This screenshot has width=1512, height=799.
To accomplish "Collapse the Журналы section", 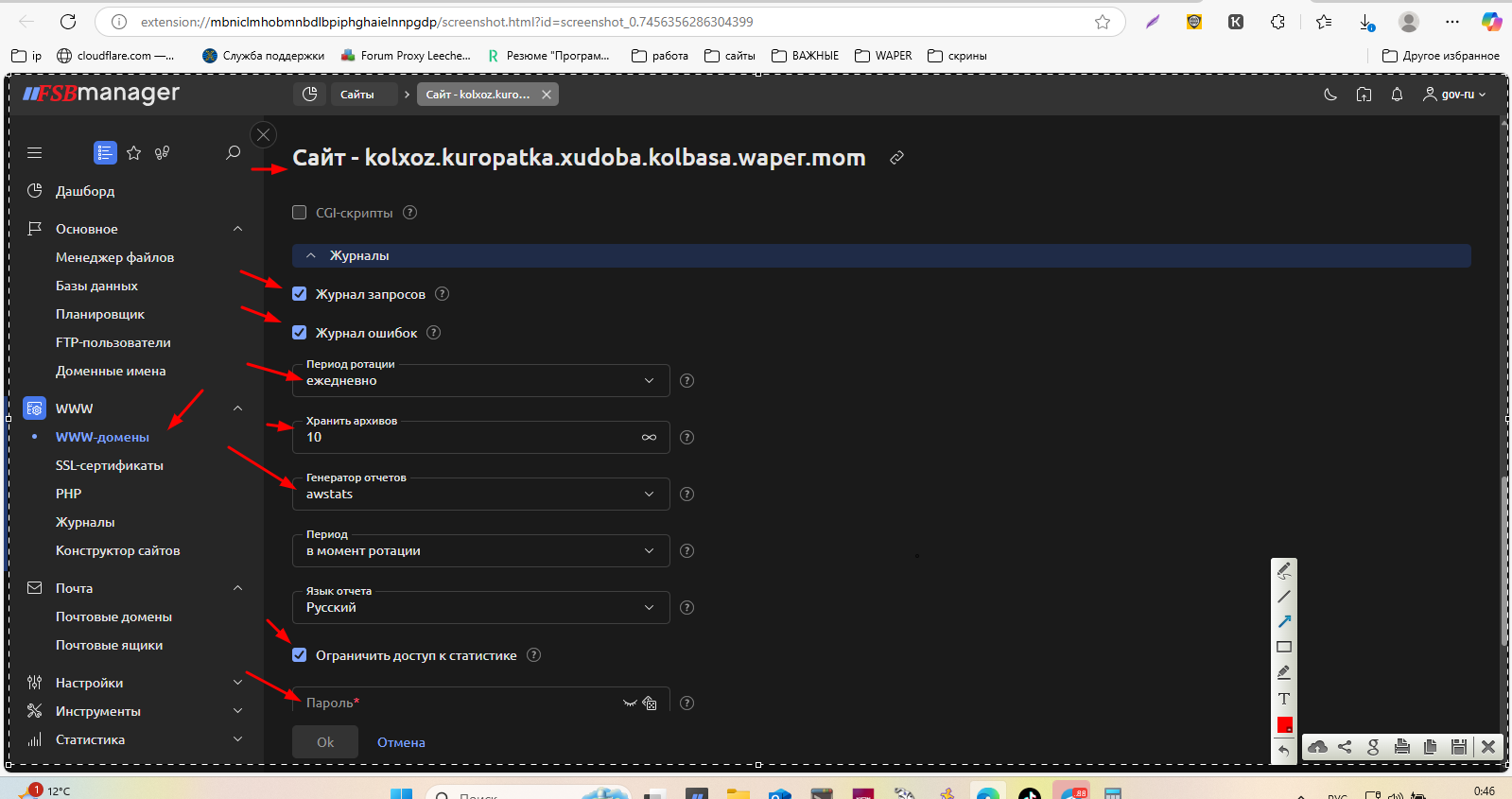I will (311, 255).
